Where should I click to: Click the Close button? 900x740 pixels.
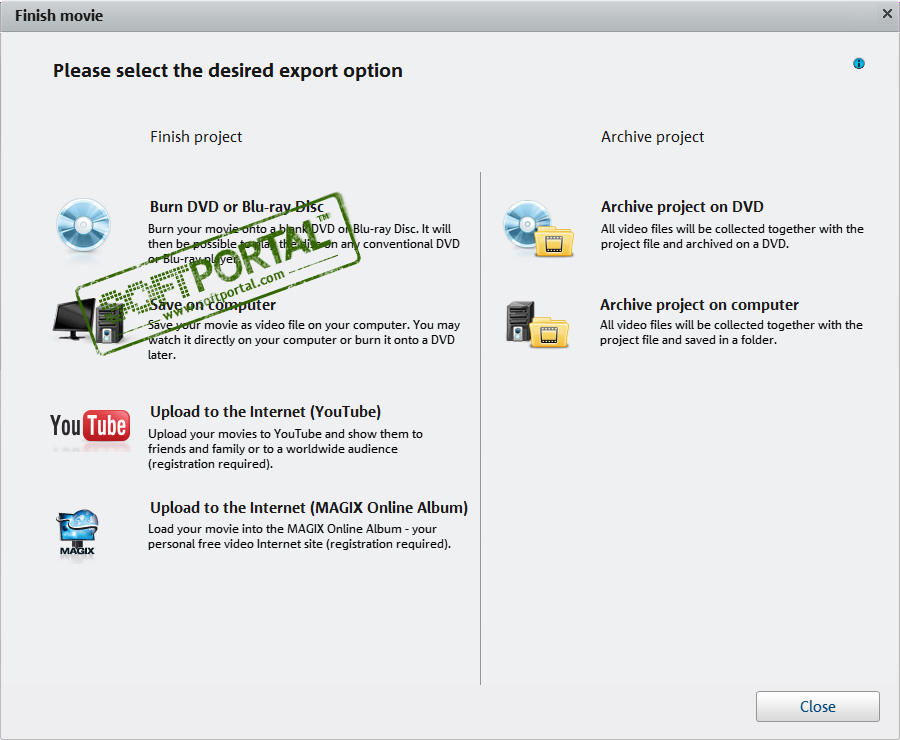tap(817, 706)
